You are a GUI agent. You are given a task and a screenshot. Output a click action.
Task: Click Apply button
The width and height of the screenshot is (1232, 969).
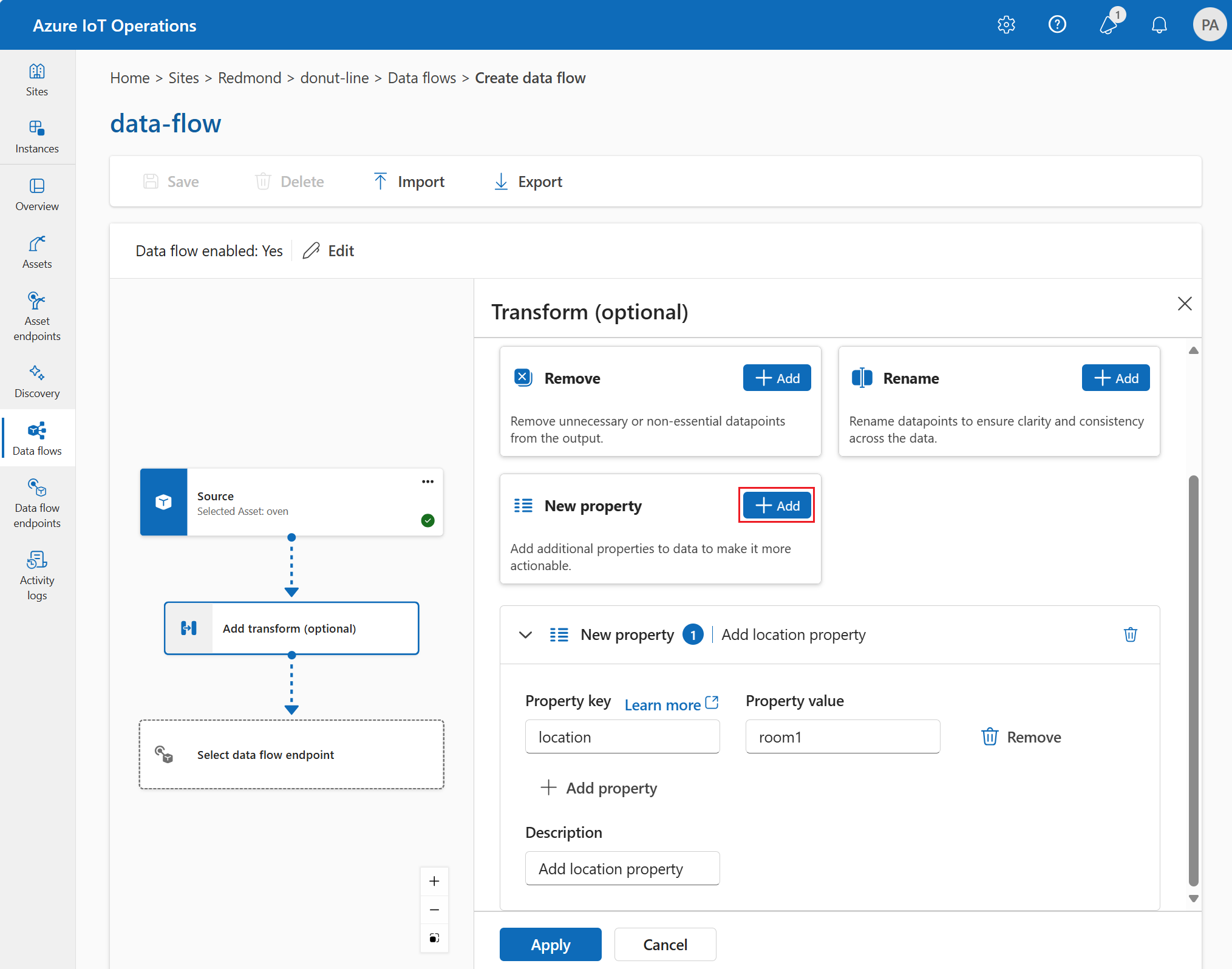coord(550,945)
